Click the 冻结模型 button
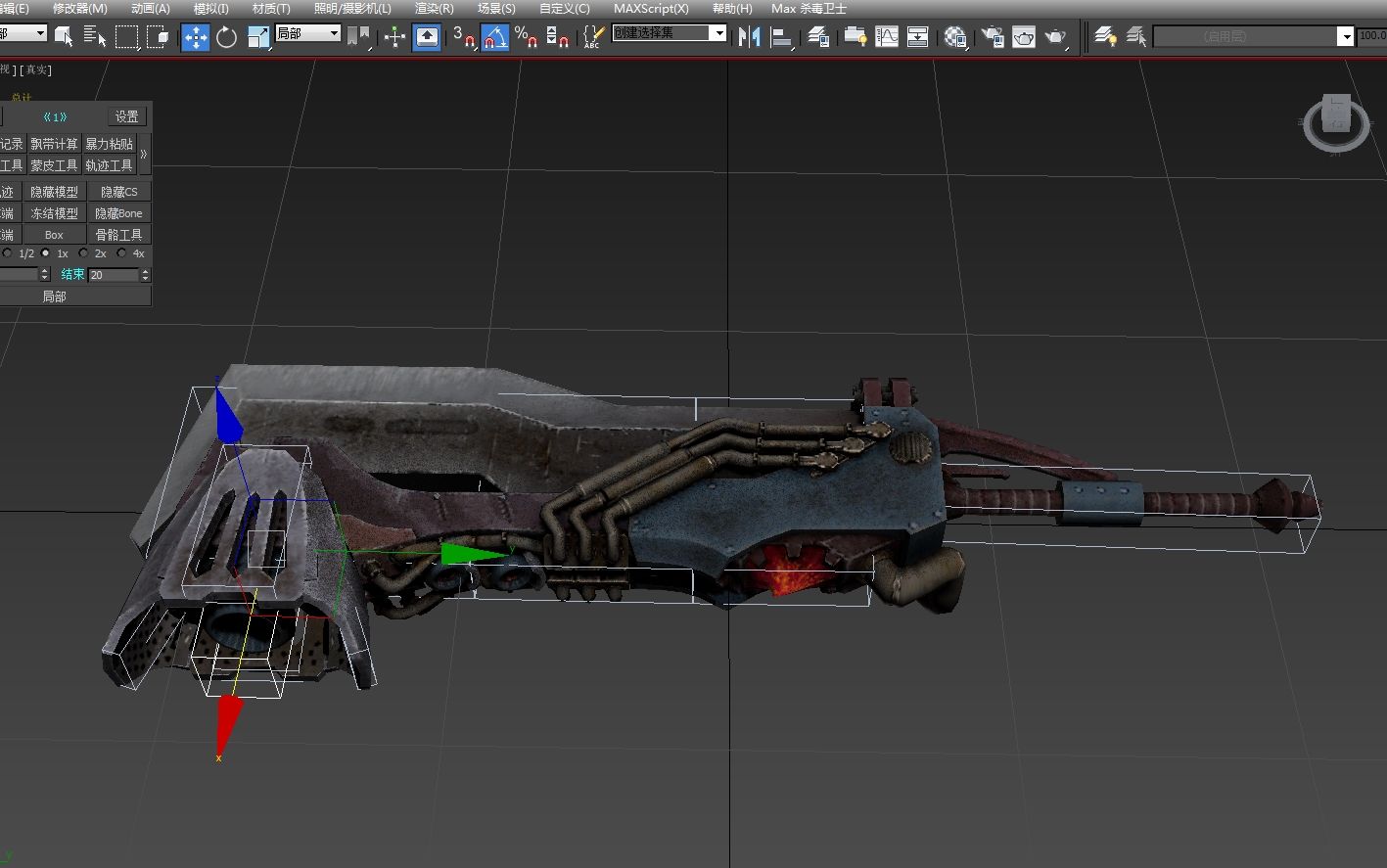 click(54, 213)
